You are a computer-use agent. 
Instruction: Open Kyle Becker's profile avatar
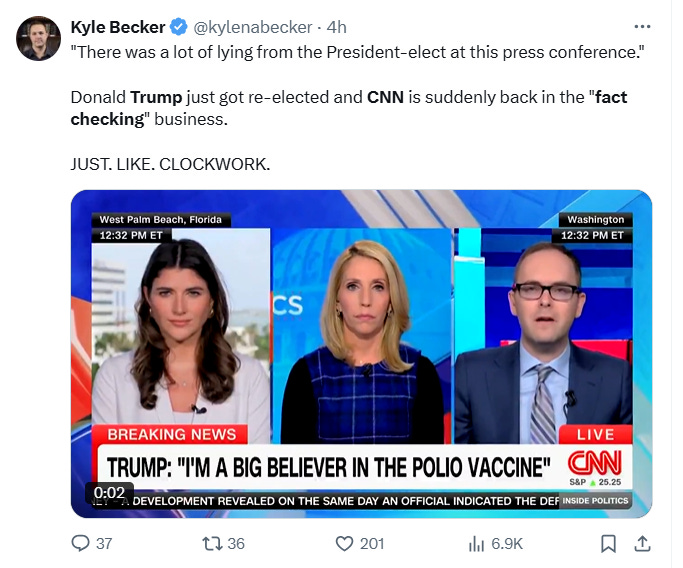(38, 38)
